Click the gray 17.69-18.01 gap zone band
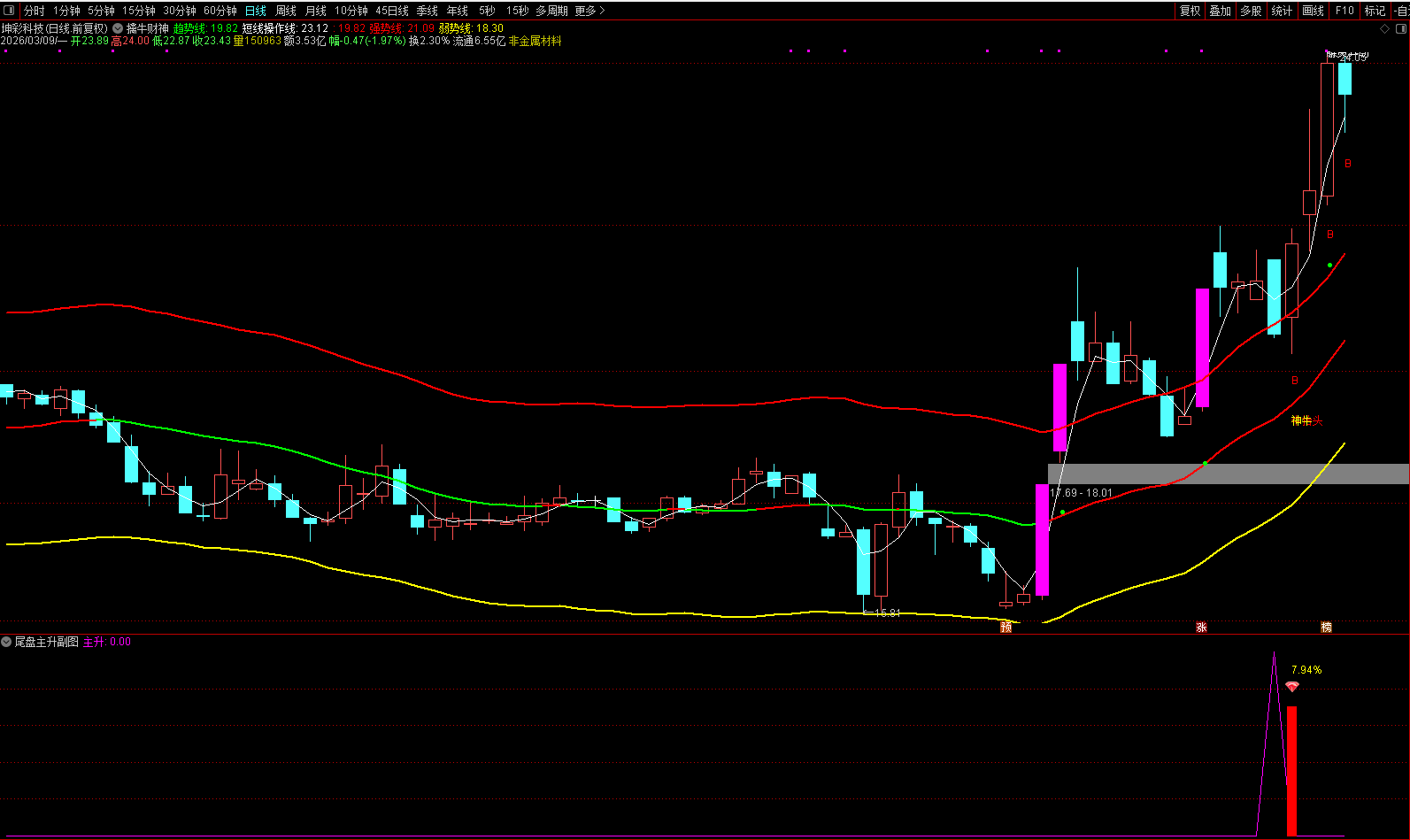Screen dimensions: 1410x840 coord(1239,474)
